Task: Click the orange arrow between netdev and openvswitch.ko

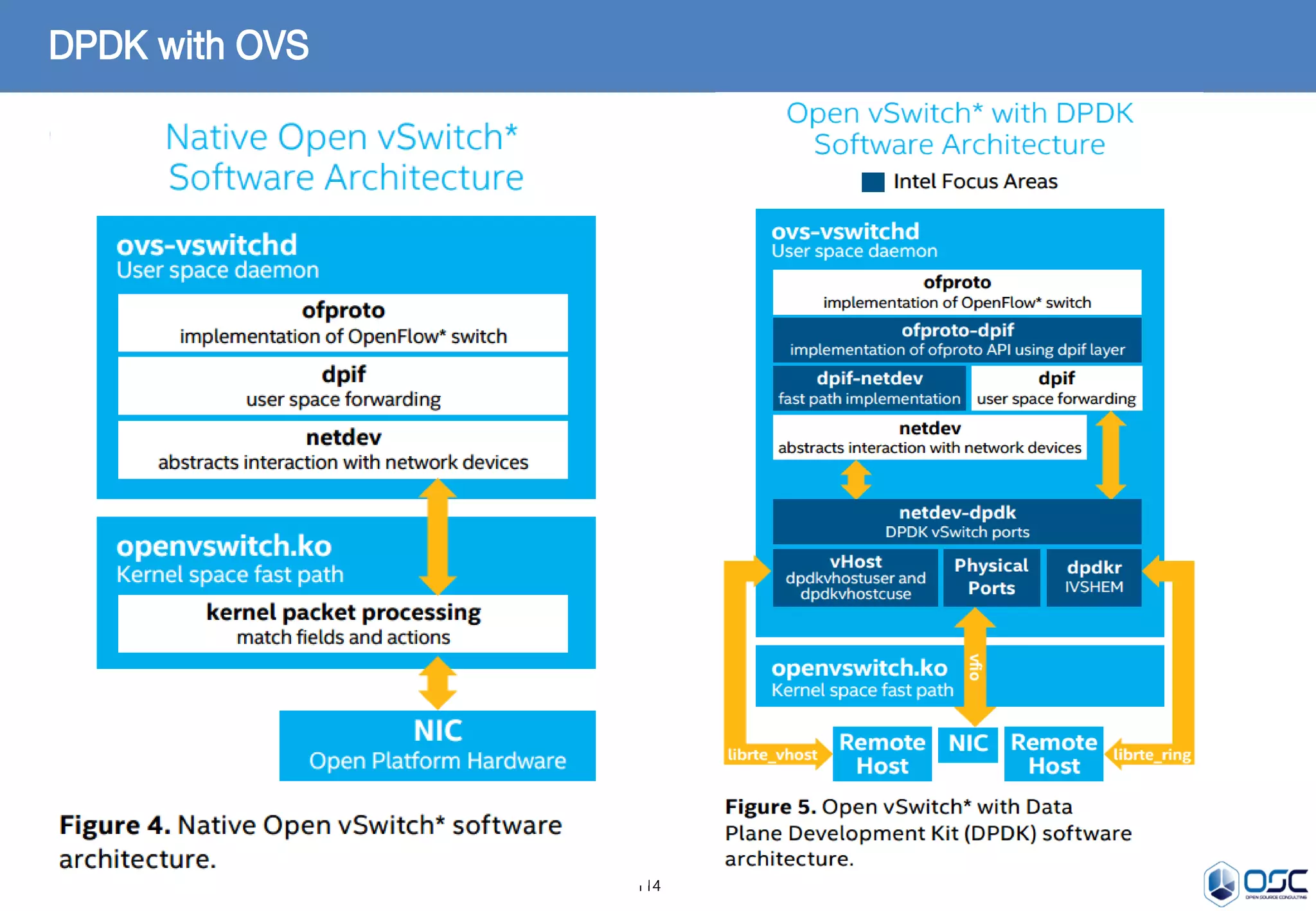Action: tap(438, 536)
